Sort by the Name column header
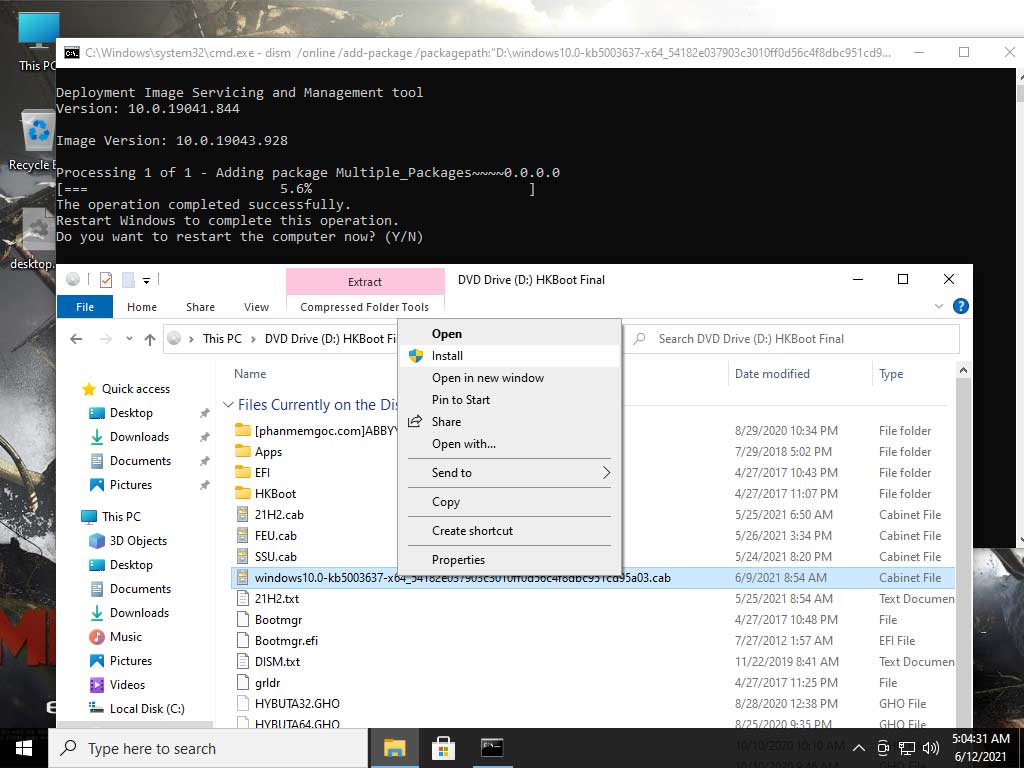The width and height of the screenshot is (1024, 768). (x=250, y=374)
